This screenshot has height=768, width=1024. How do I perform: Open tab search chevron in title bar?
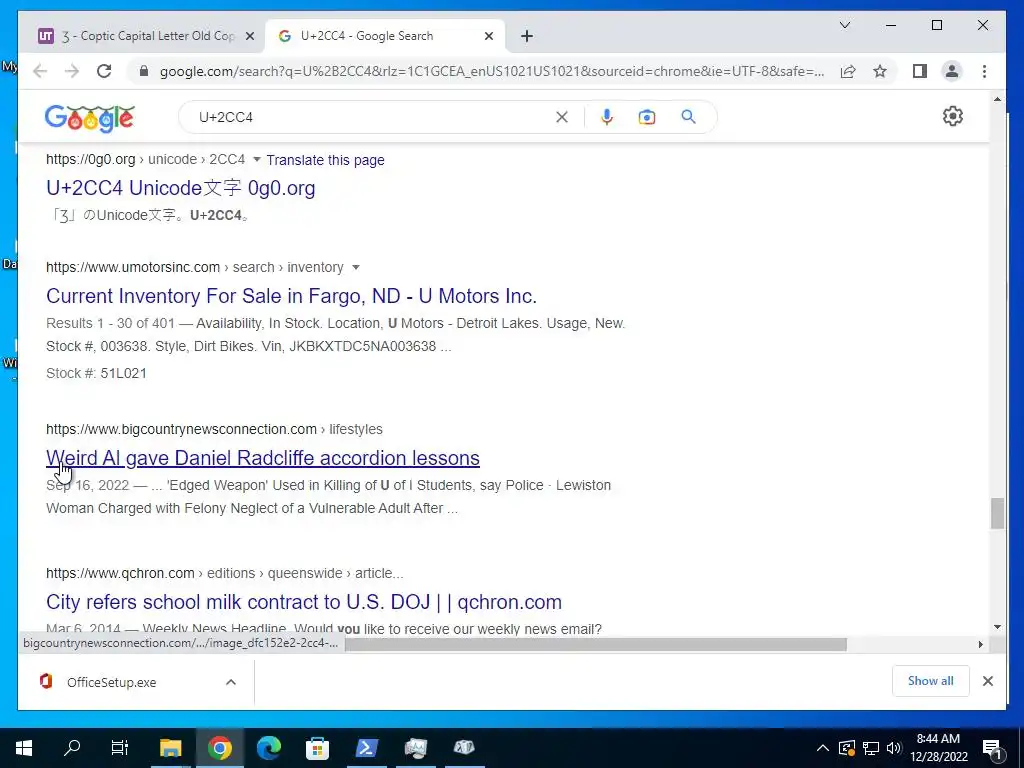844,25
